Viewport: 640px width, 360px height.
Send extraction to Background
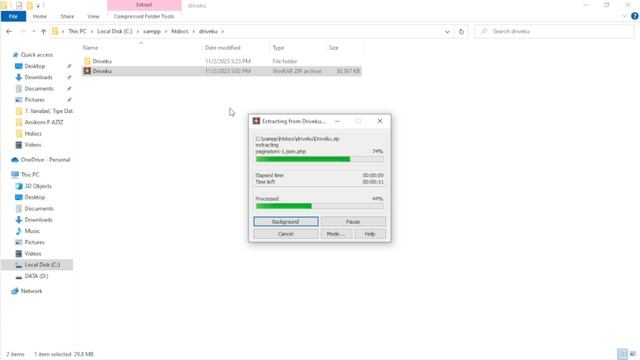click(286, 222)
